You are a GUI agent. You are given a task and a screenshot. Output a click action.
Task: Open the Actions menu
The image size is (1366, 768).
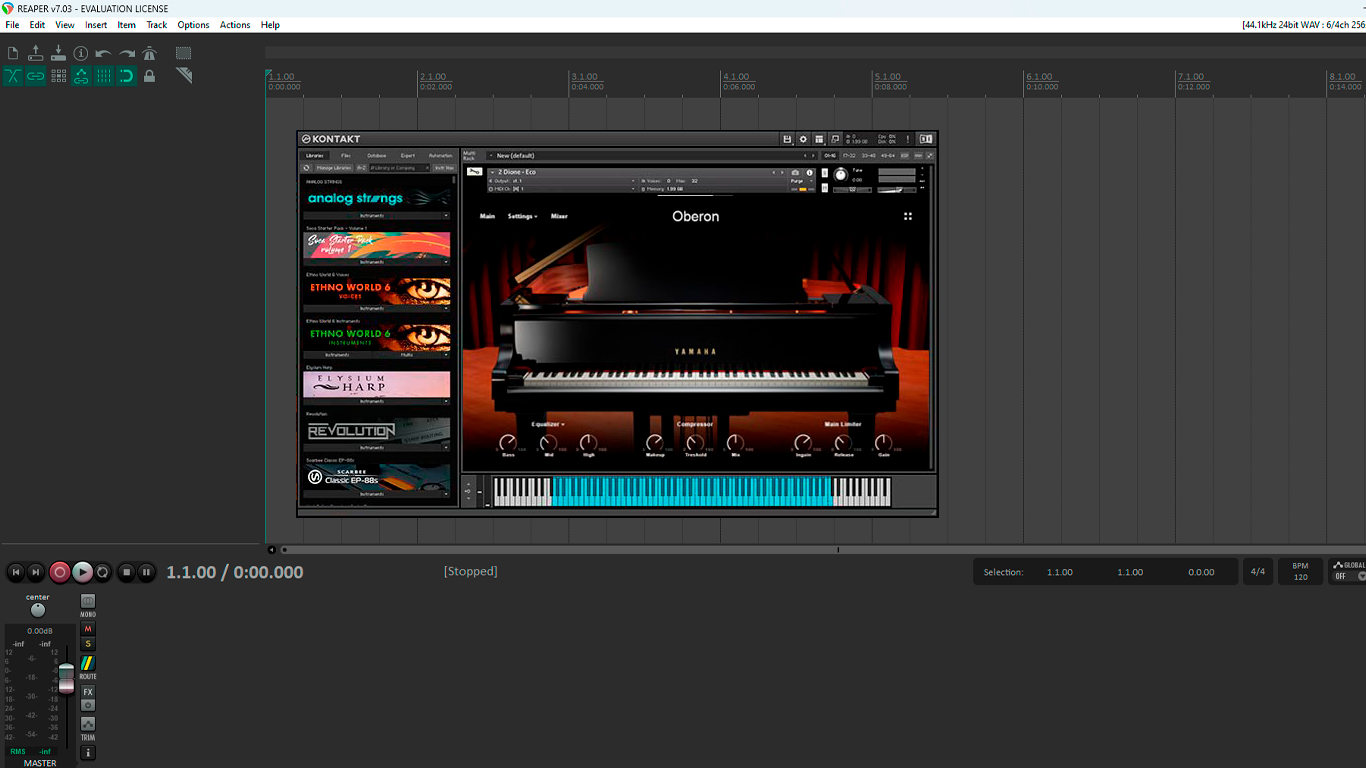click(x=235, y=25)
